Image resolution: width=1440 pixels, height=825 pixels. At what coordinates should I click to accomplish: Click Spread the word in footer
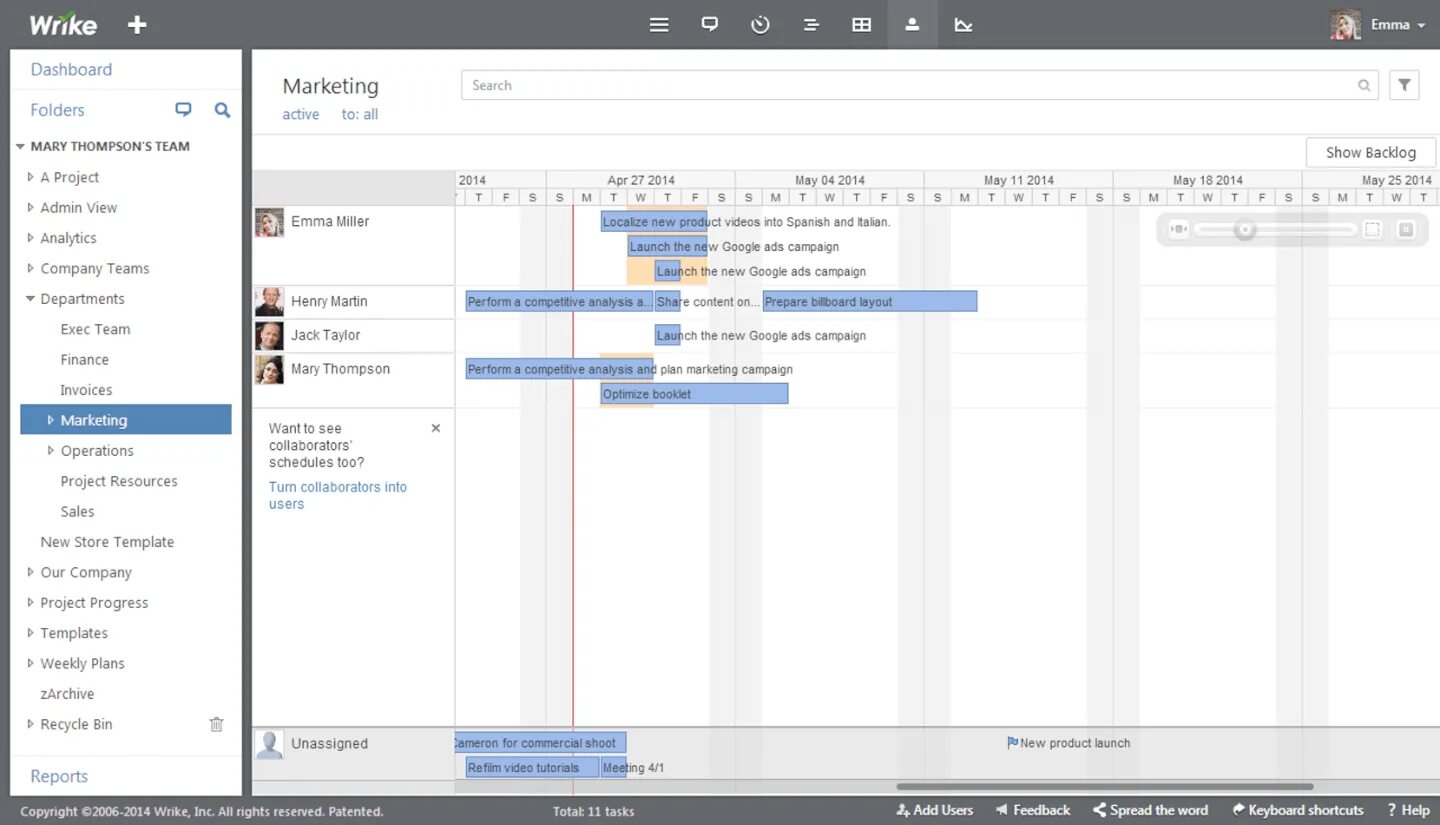pyautogui.click(x=1150, y=810)
